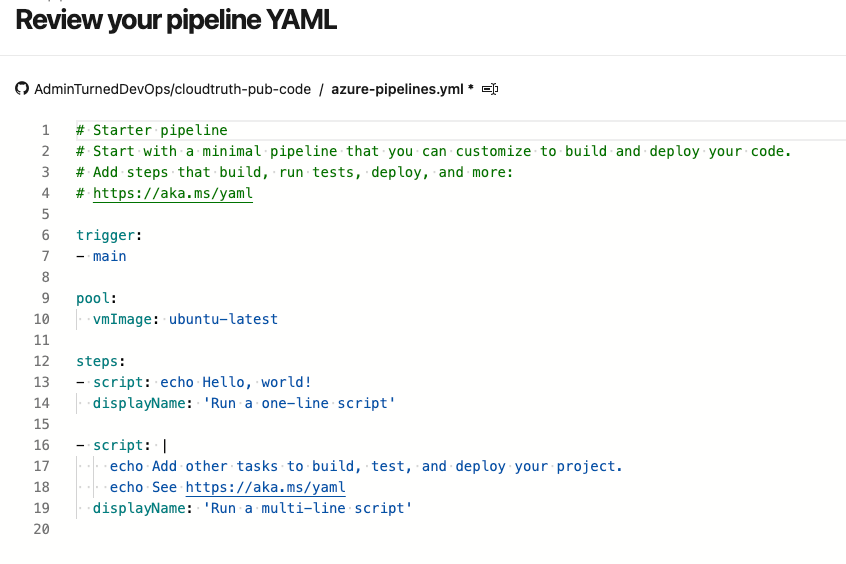The image size is (846, 564).
Task: Click 'echo Hello, world!' script text
Action: click(236, 383)
